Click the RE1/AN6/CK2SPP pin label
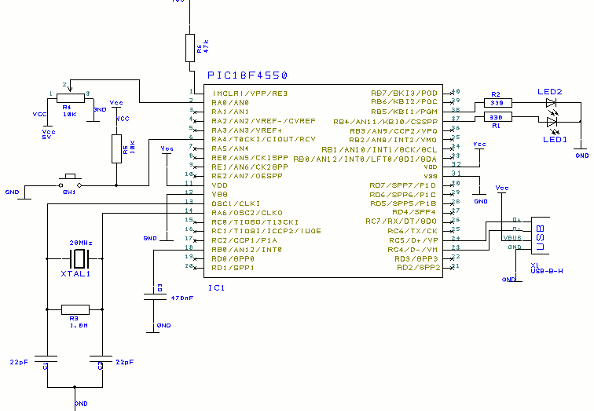The image size is (594, 411). [250, 167]
